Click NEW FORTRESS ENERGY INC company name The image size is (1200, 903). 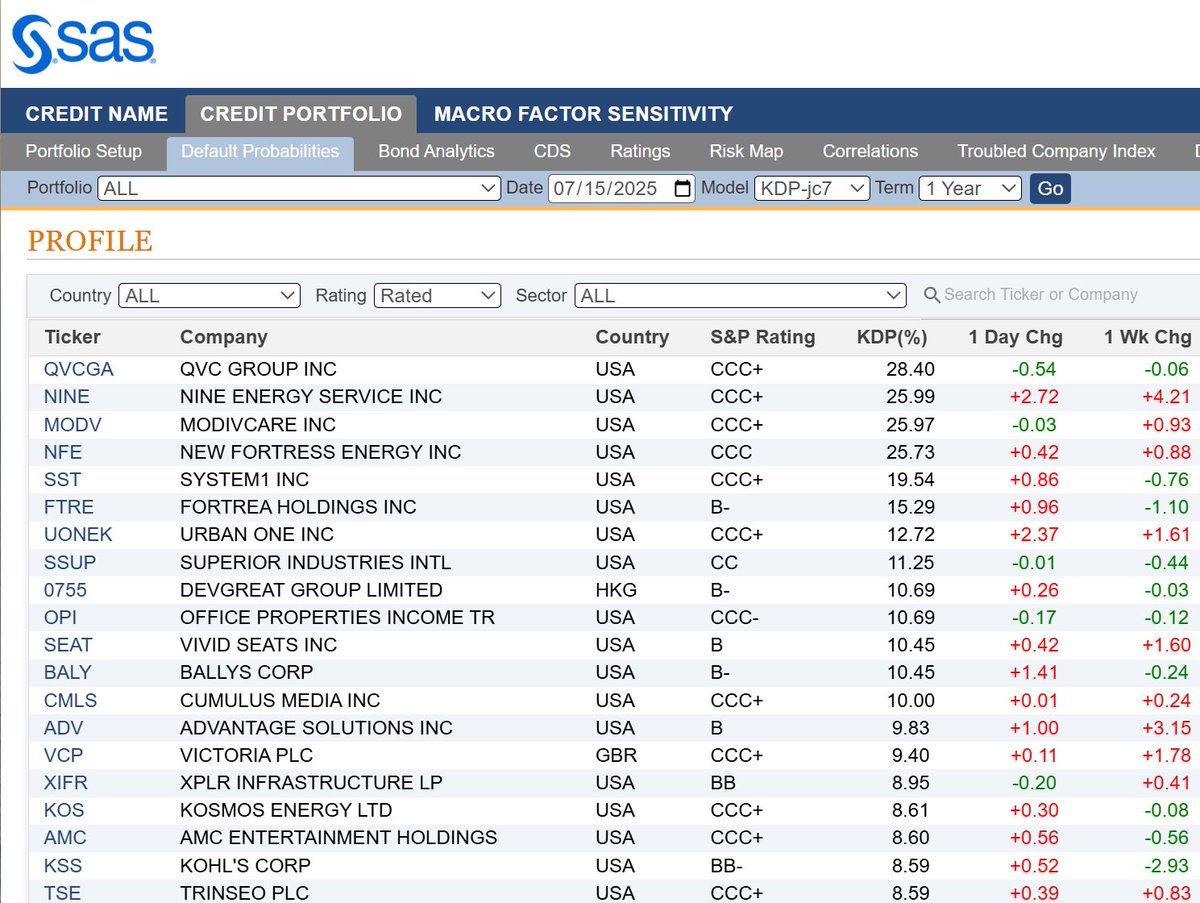(321, 452)
